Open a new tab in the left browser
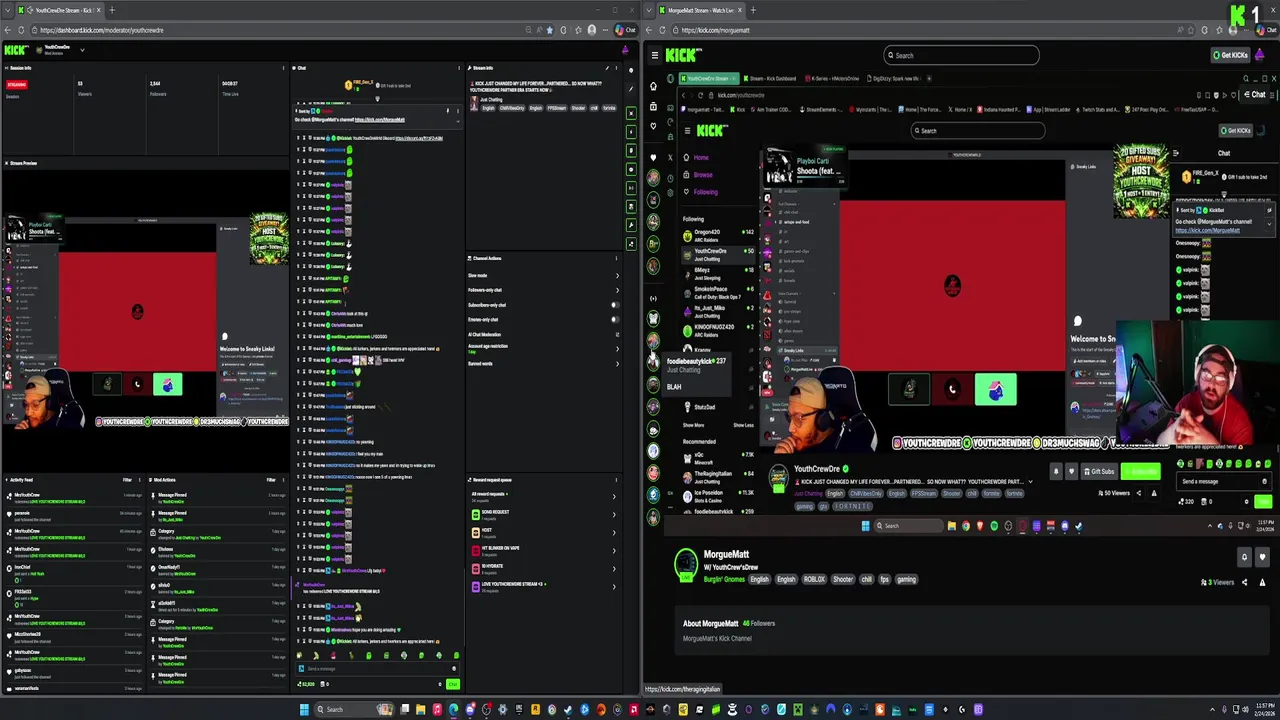The width and height of the screenshot is (1280, 720). click(x=111, y=10)
